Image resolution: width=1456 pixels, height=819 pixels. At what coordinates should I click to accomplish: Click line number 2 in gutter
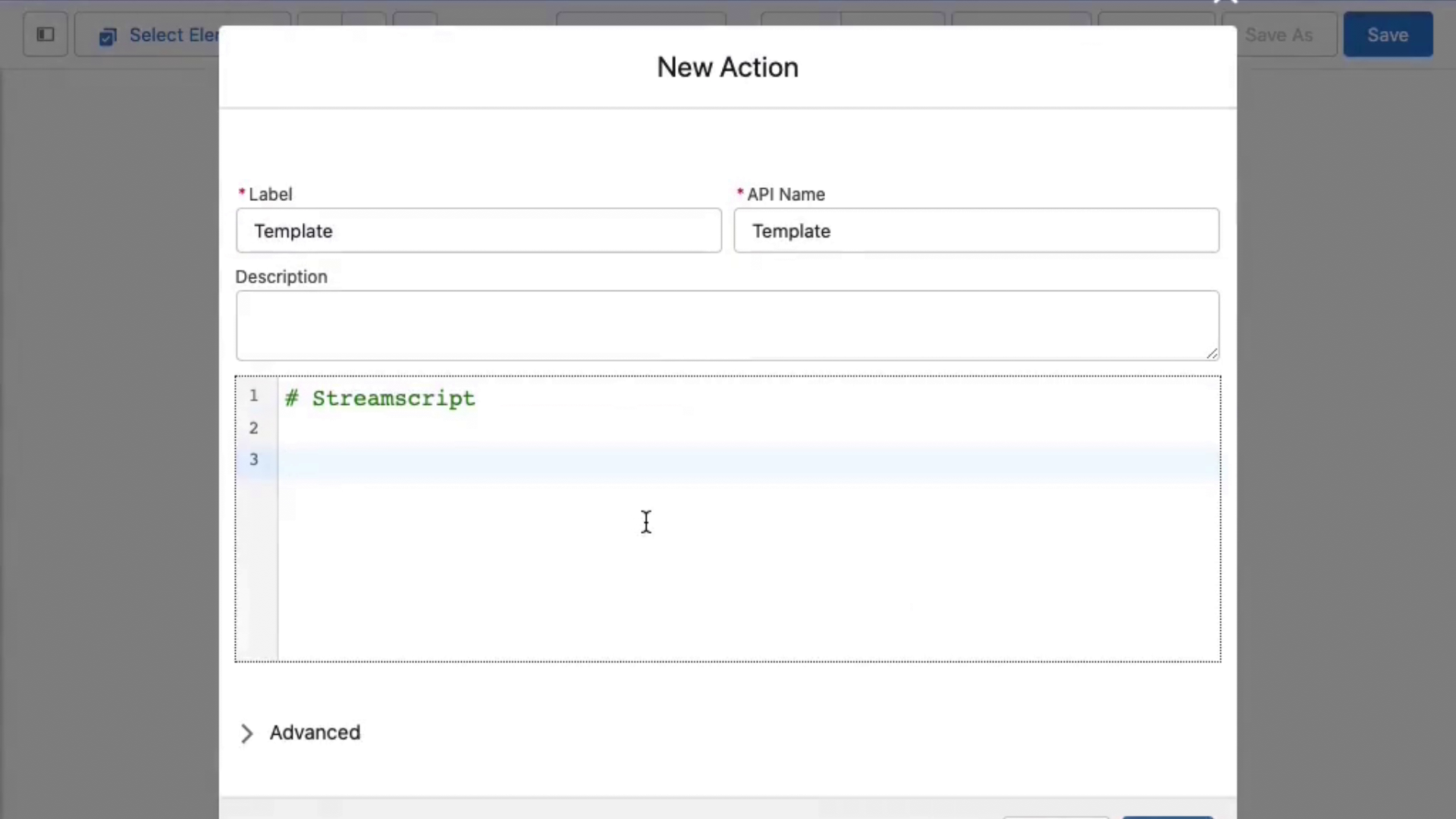(254, 428)
